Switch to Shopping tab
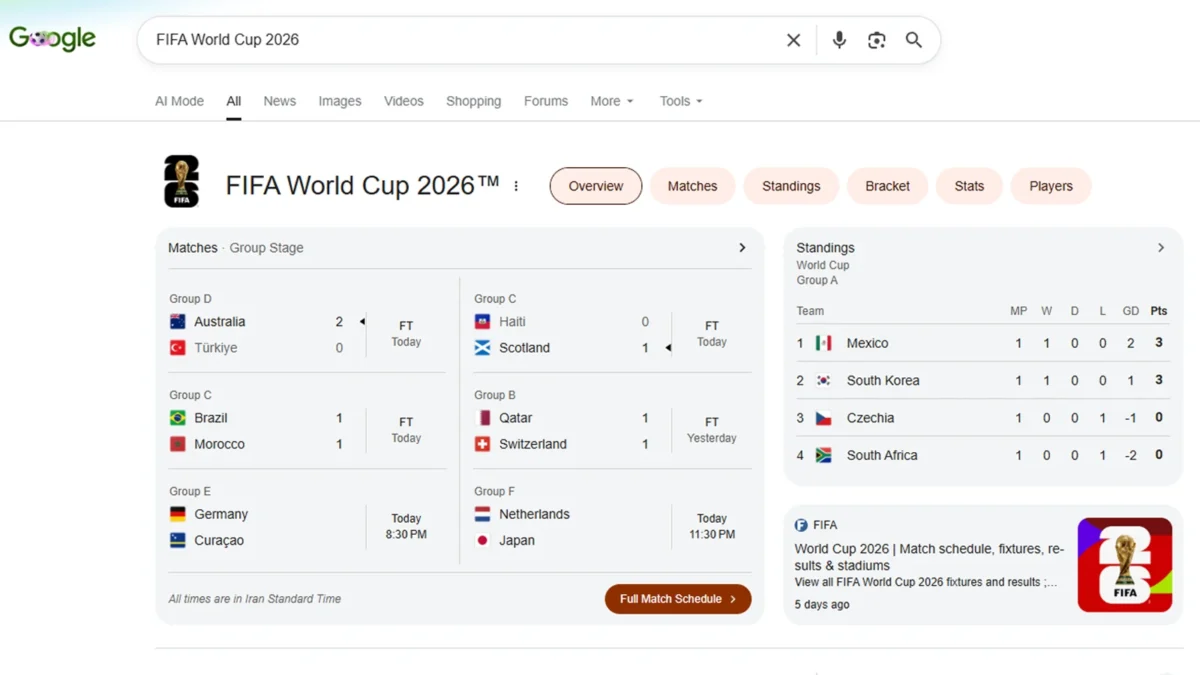 pyautogui.click(x=473, y=101)
